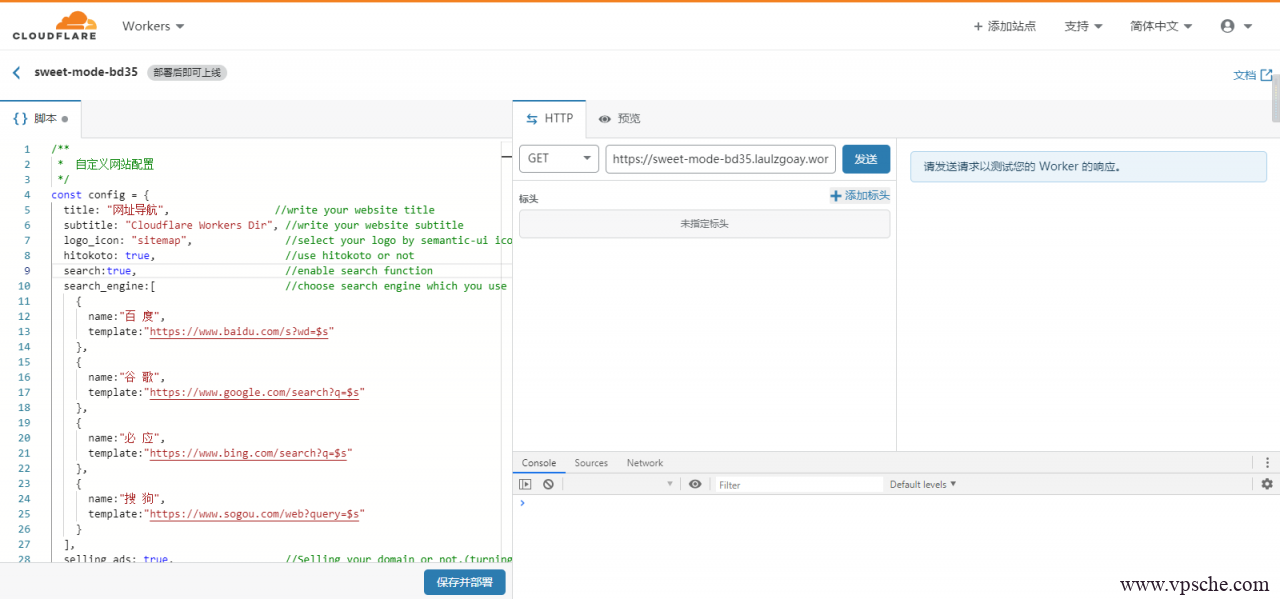Click the title "网址导航" code line
The width and height of the screenshot is (1280, 599).
click(116, 210)
